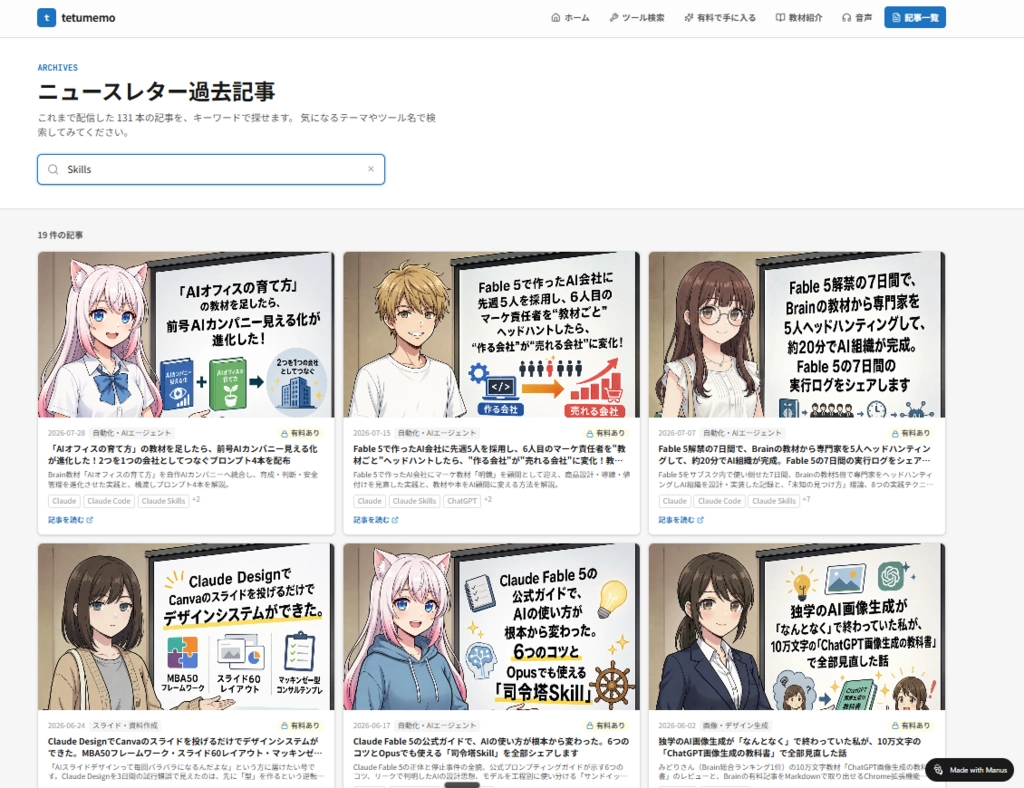Open thumbnail of 独学のAI画像生成 article
The width and height of the screenshot is (1024, 788).
coord(797,627)
